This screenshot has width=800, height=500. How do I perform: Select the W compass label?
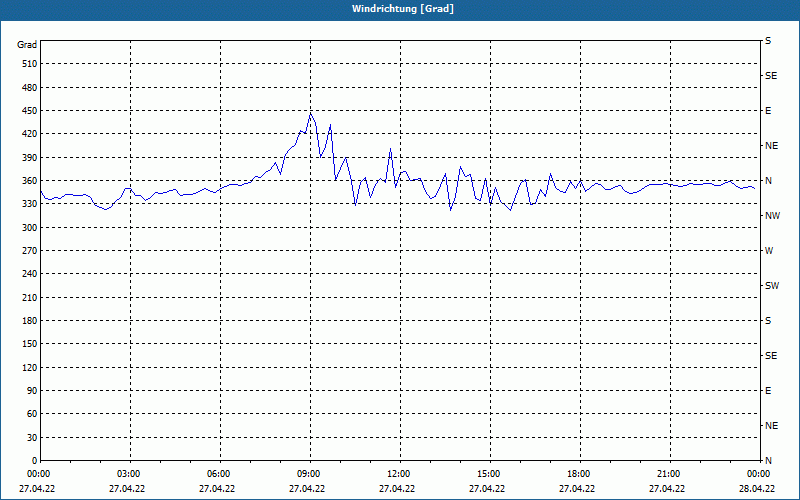pos(769,251)
